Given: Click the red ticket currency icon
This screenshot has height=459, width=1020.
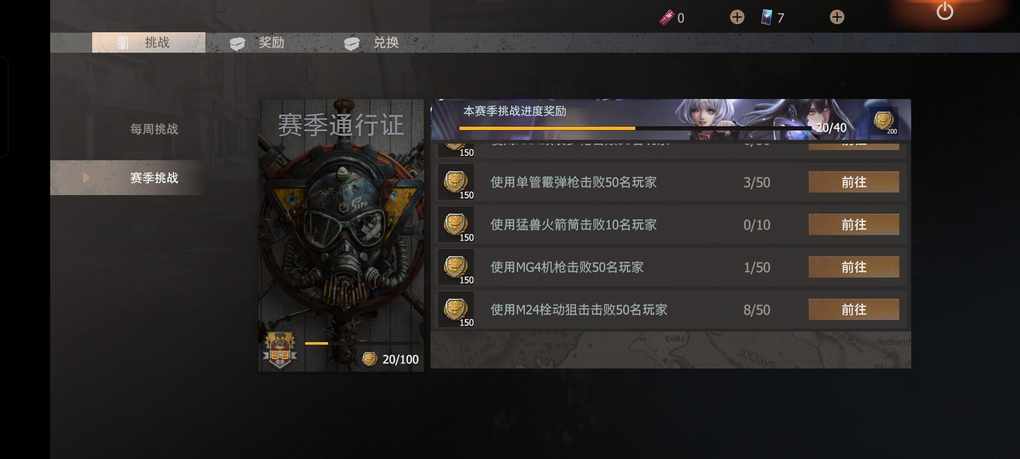Looking at the screenshot, I should pyautogui.click(x=665, y=18).
